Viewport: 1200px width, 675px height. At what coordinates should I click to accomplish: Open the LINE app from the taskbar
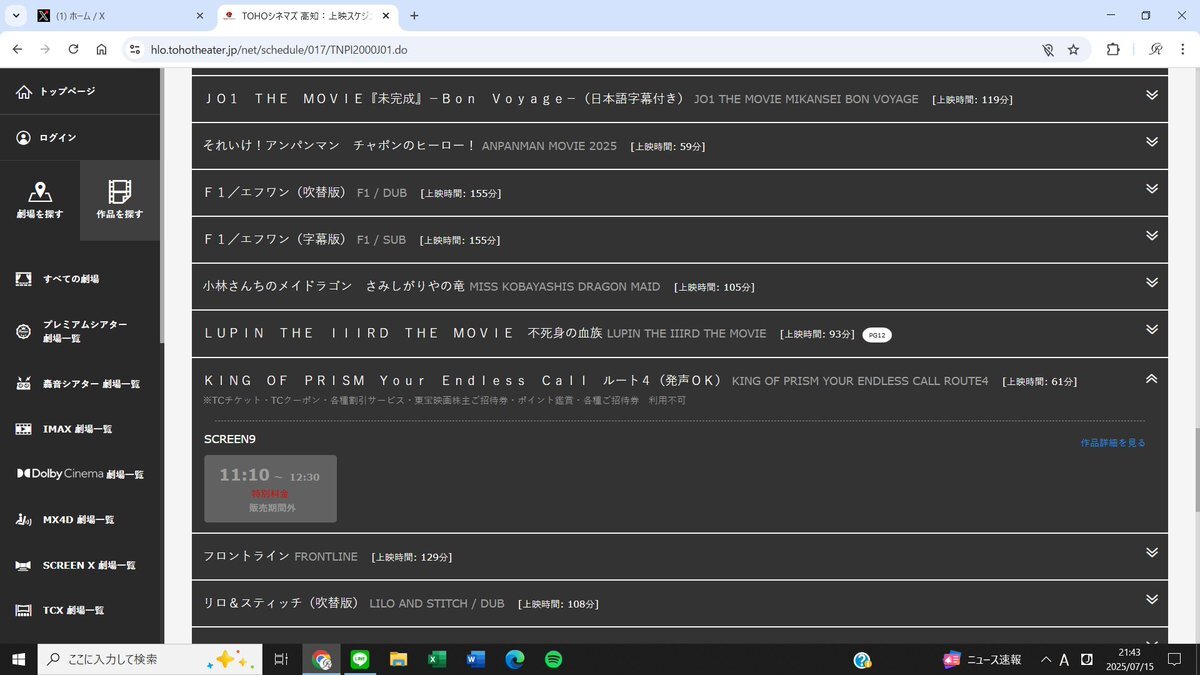[x=360, y=660]
